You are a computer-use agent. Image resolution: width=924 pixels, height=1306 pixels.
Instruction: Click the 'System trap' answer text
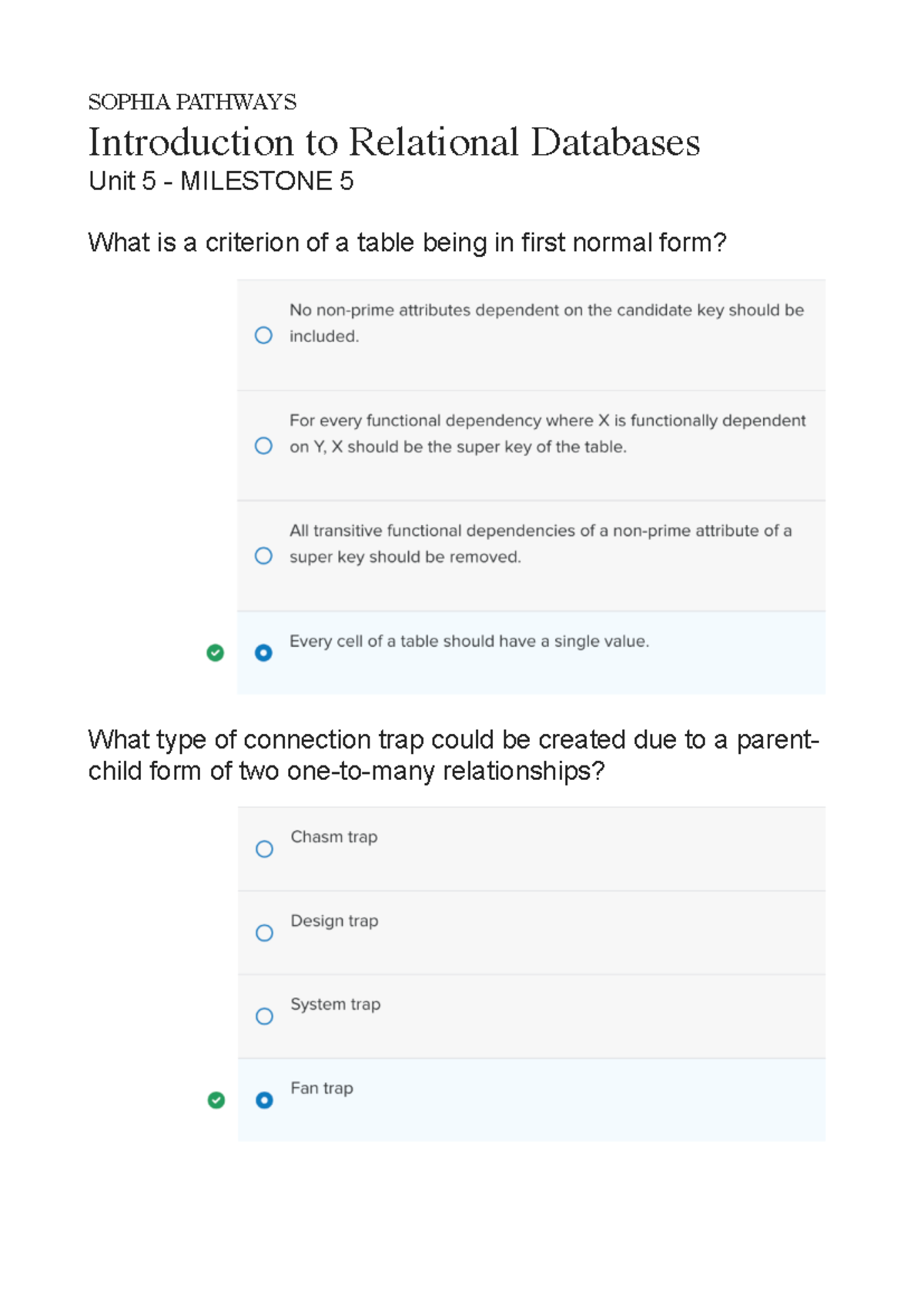335,1004
